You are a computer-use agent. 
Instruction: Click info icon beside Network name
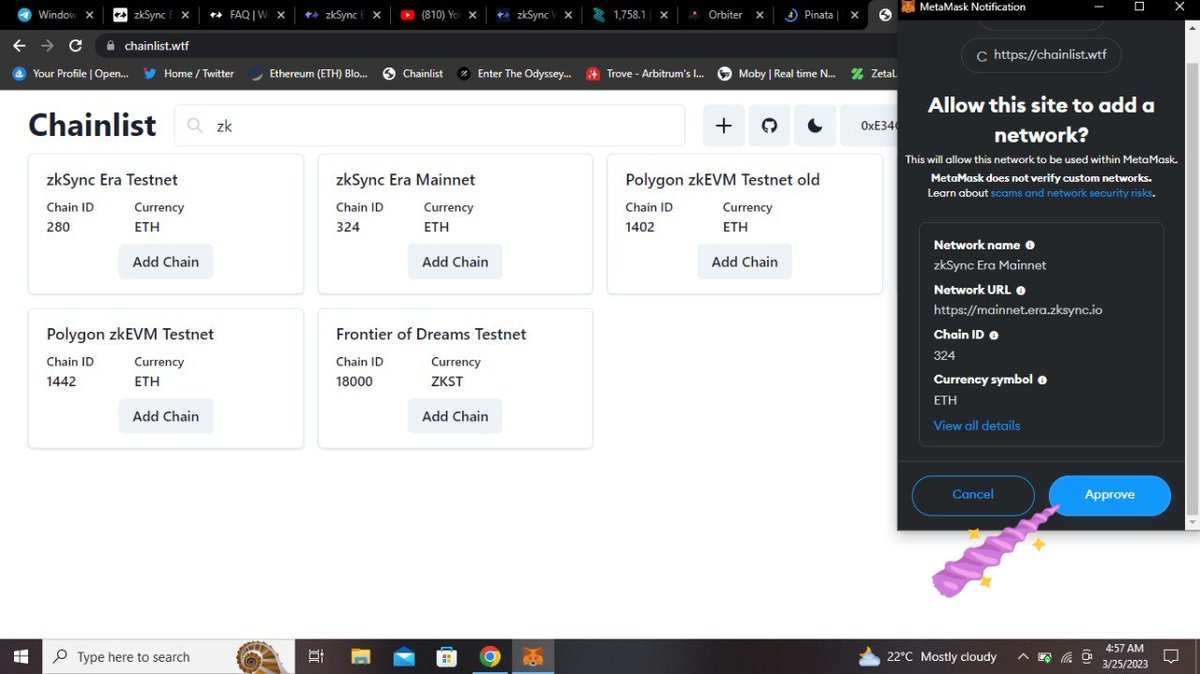click(x=1030, y=245)
